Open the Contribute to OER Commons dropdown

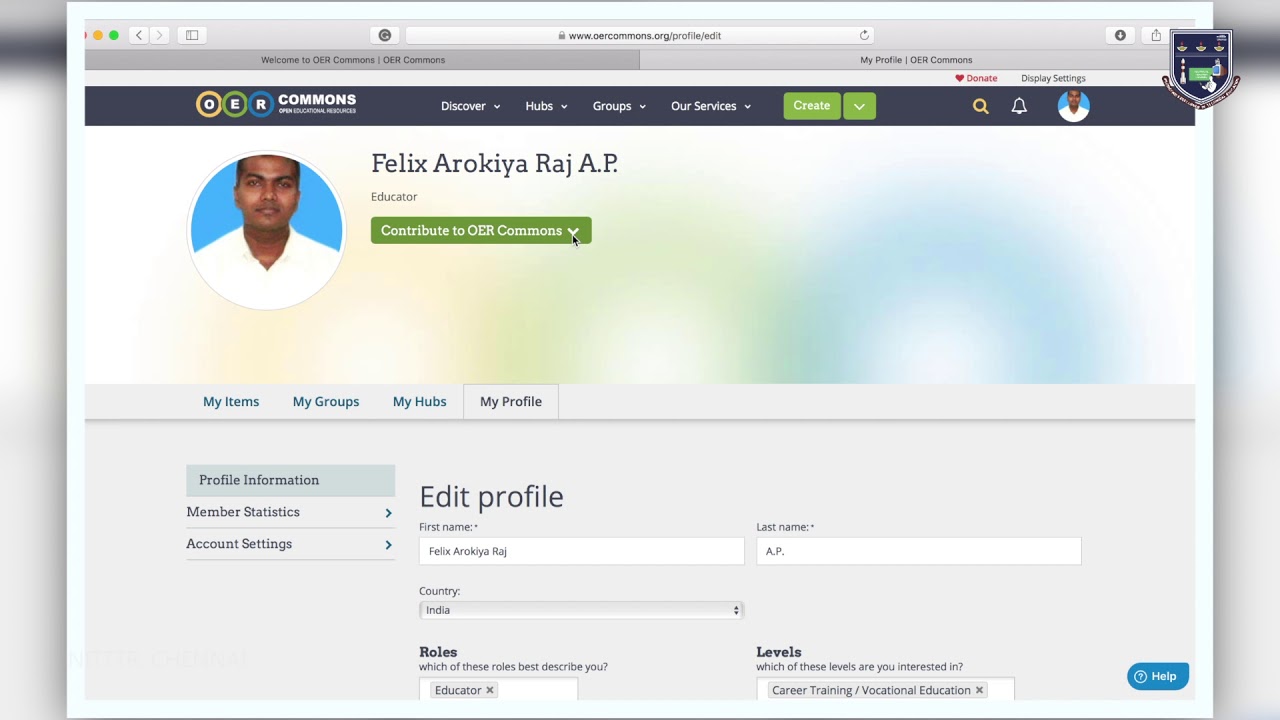click(x=481, y=230)
